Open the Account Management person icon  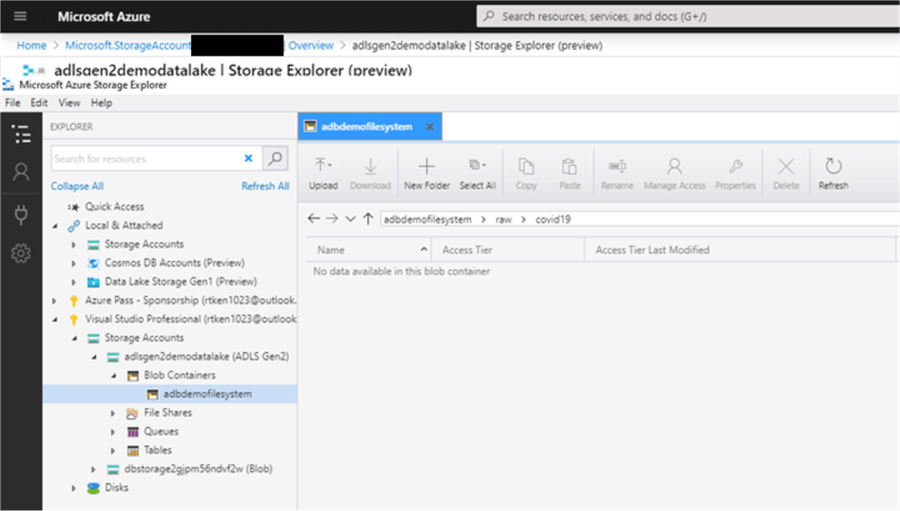(x=21, y=172)
